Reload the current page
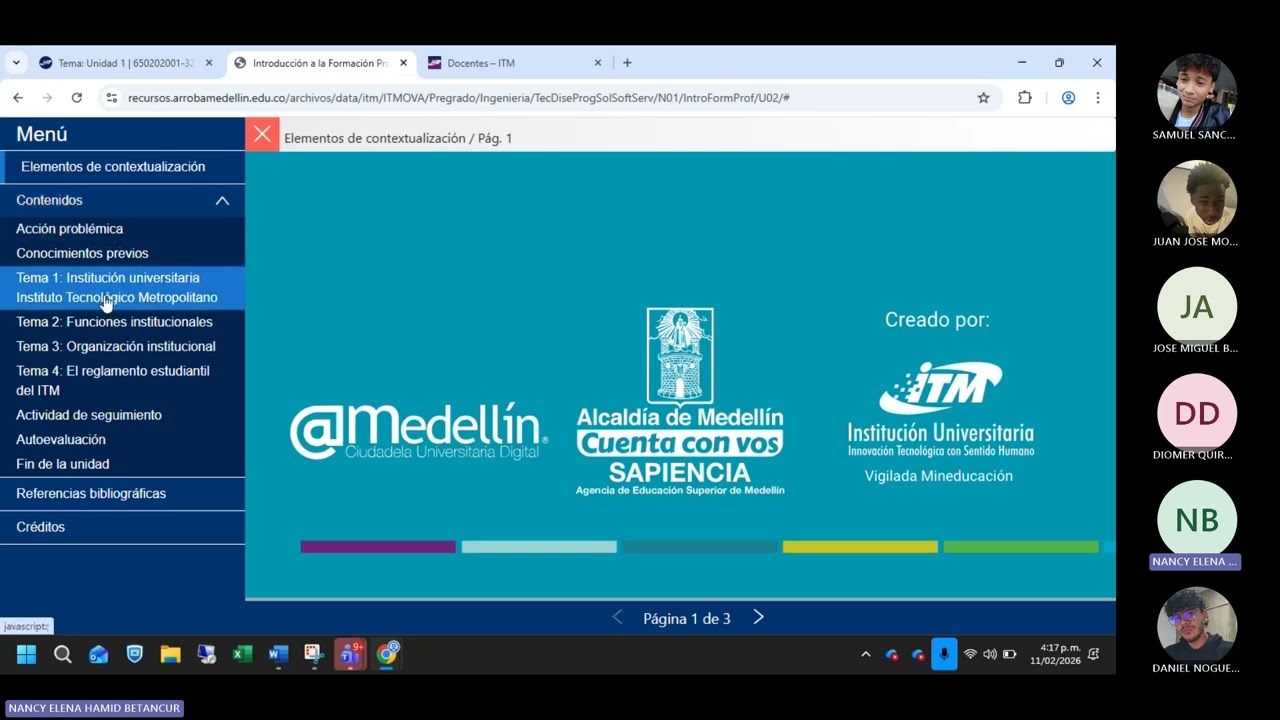The height and width of the screenshot is (720, 1280). pos(76,97)
